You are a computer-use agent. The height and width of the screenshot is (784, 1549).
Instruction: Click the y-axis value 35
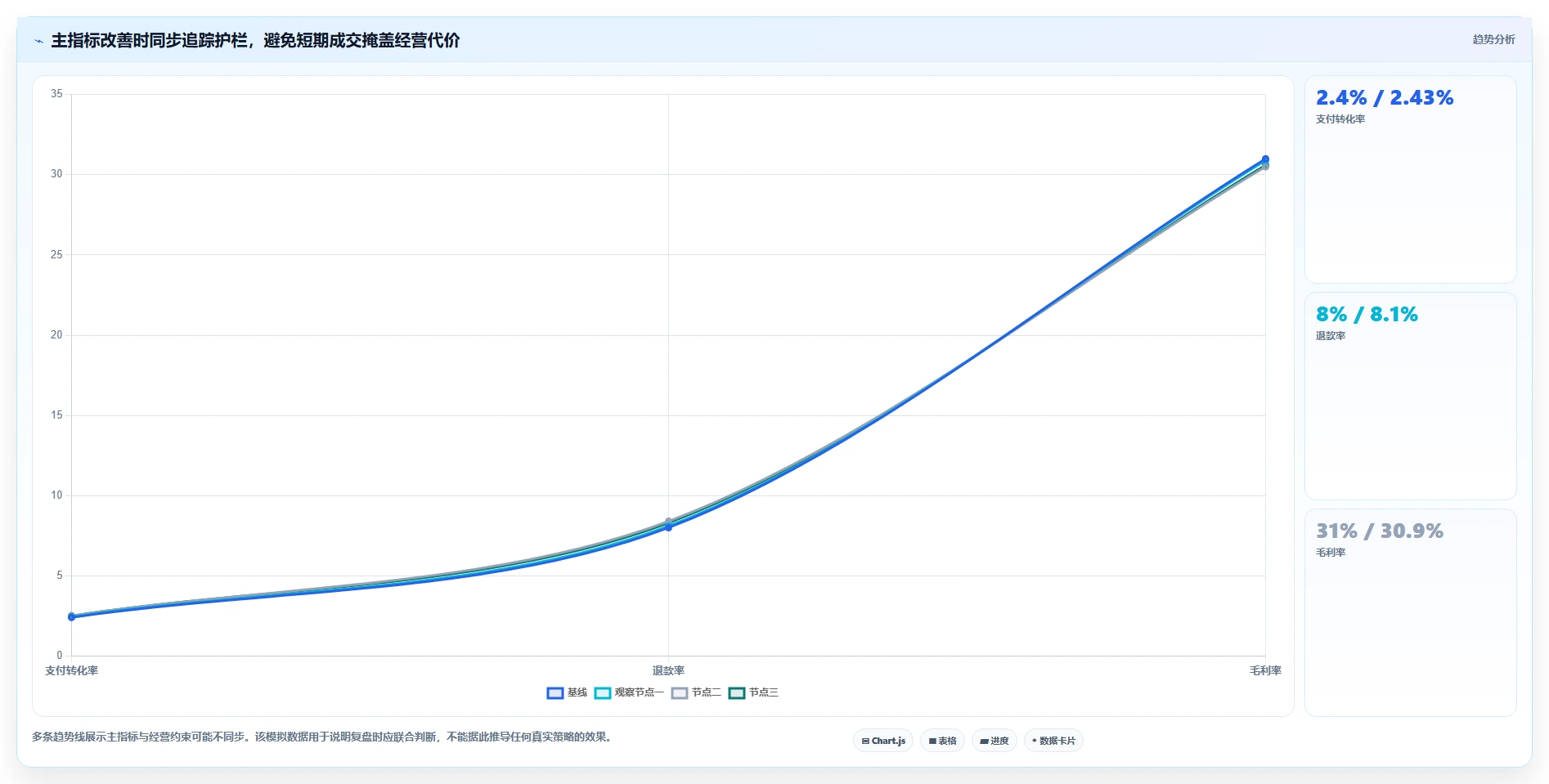point(56,94)
